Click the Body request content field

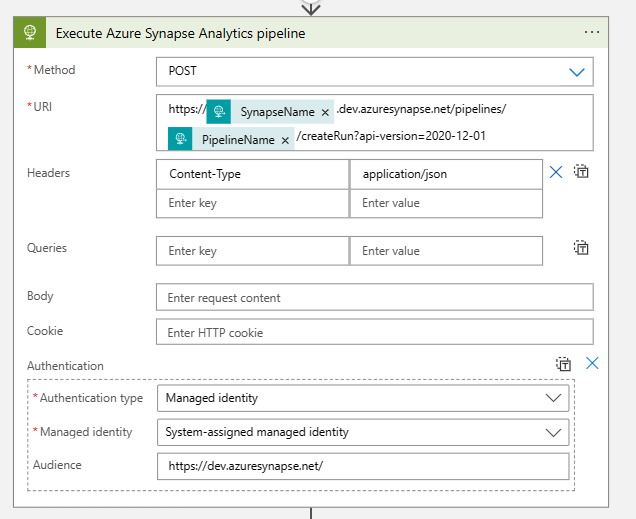374,297
